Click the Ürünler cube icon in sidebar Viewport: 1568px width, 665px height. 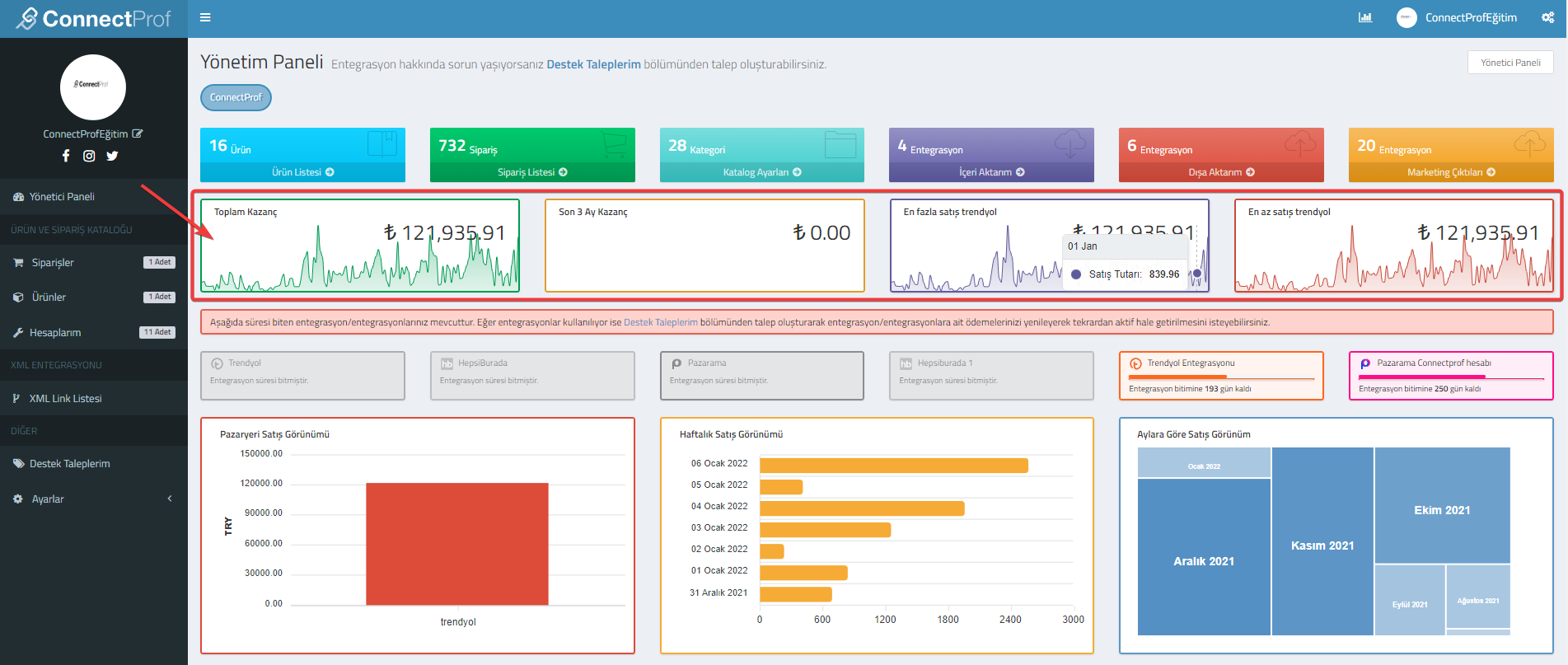point(18,297)
